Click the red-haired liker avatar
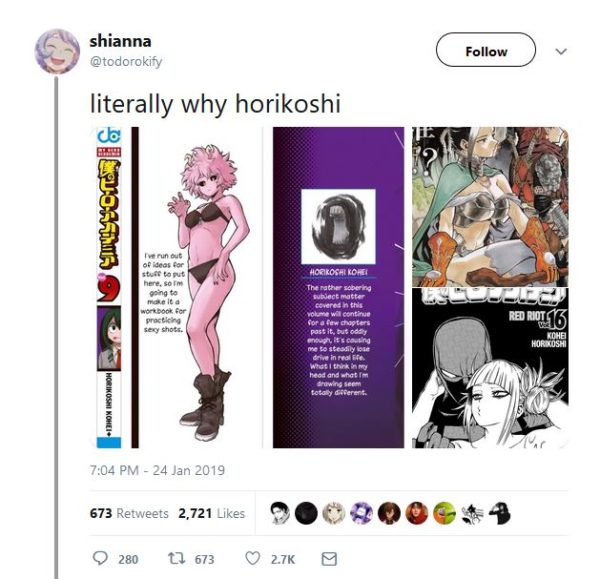 tap(417, 513)
